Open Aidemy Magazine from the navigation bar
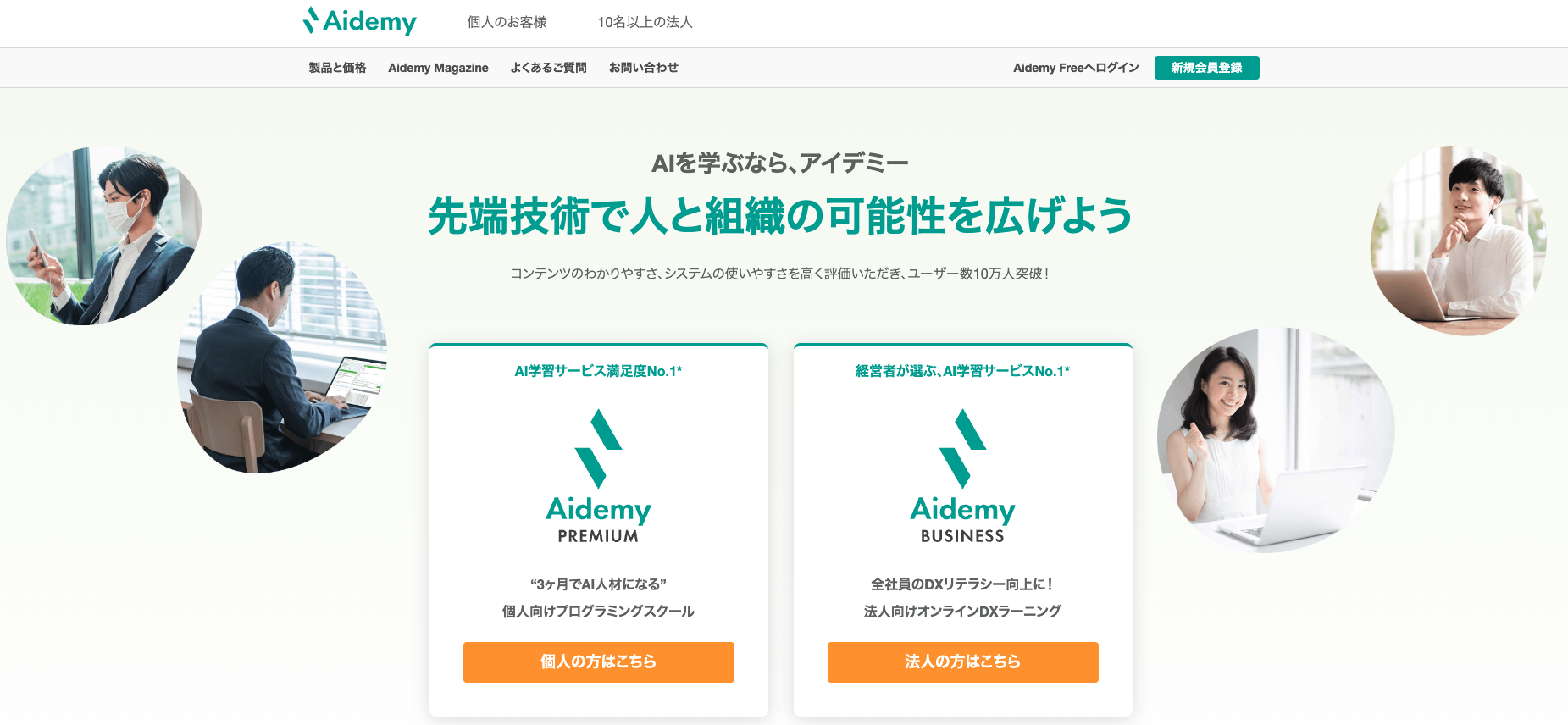Image resolution: width=1568 pixels, height=725 pixels. coord(438,68)
